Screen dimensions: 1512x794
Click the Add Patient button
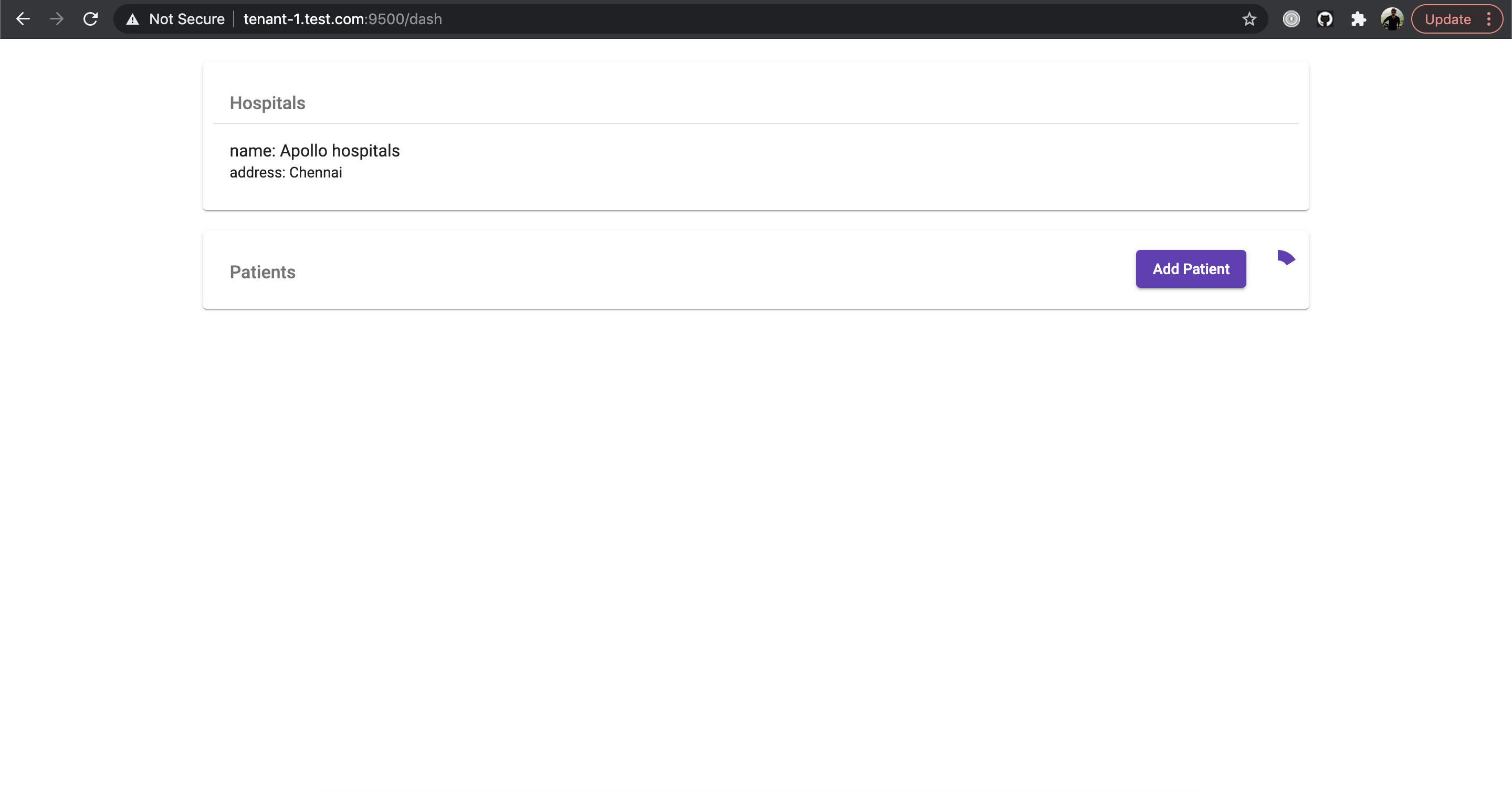tap(1190, 269)
